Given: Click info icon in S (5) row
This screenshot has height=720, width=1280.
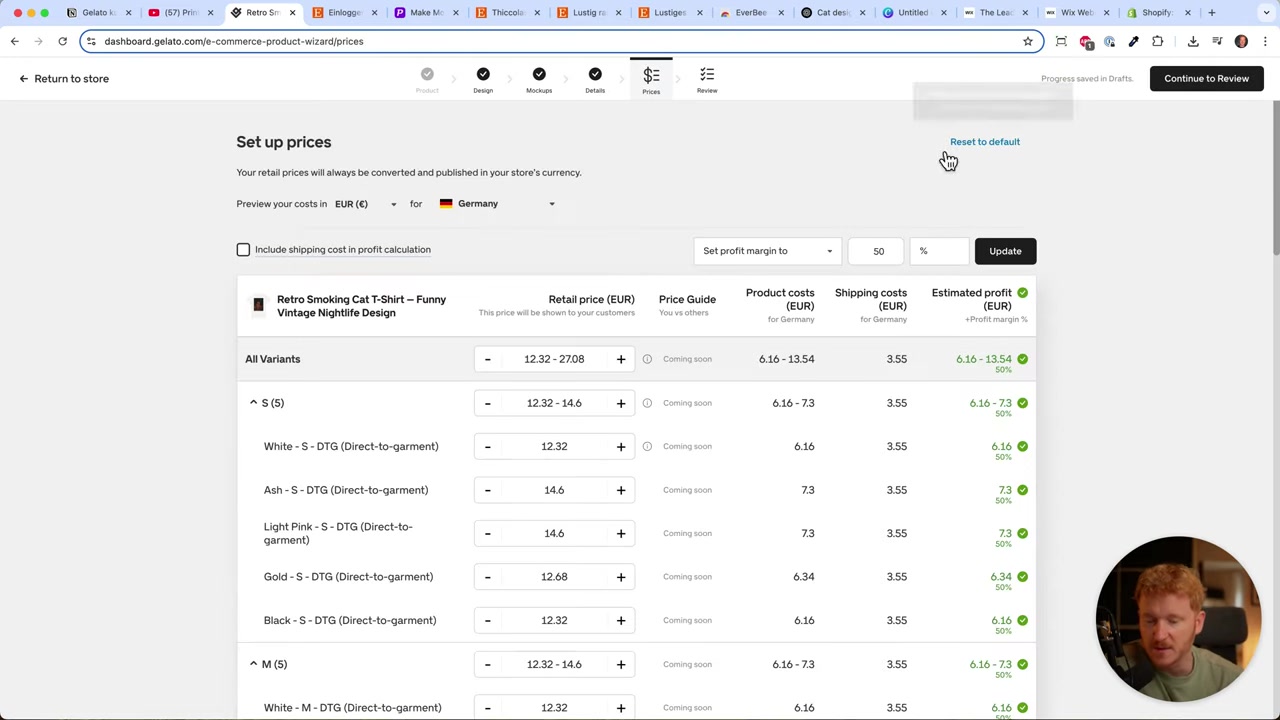Looking at the screenshot, I should 647,403.
